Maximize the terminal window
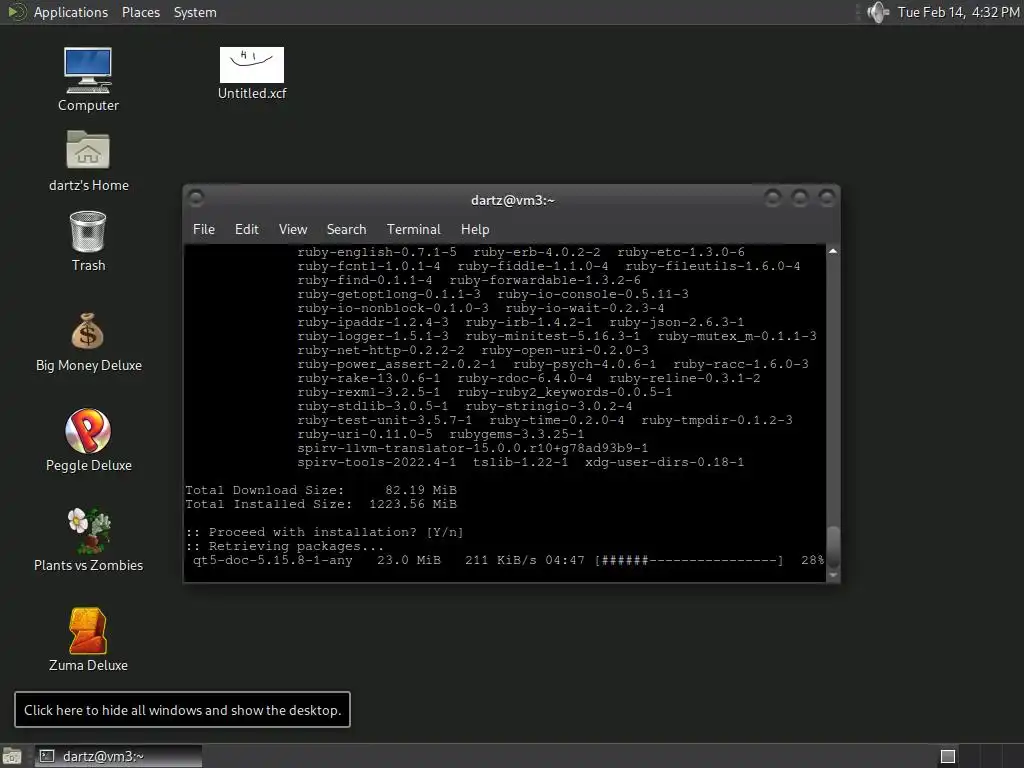Image resolution: width=1024 pixels, height=768 pixels. (799, 198)
